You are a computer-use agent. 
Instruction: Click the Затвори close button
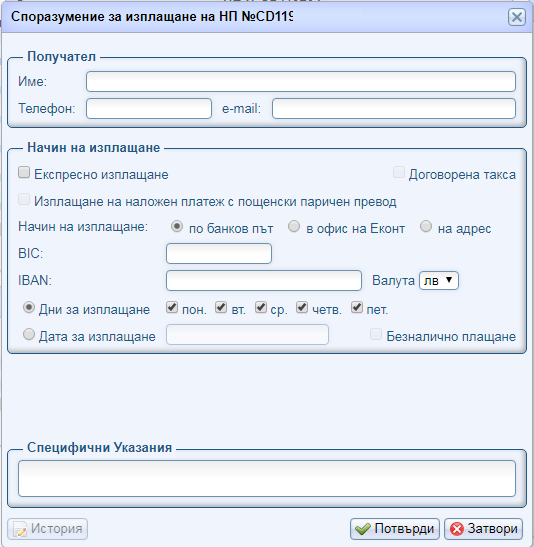[x=483, y=529]
